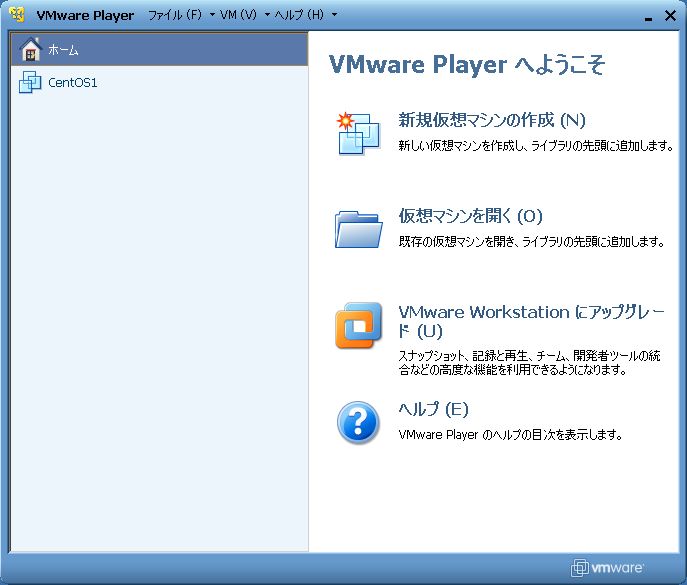
Task: Click the blue question mark help icon
Action: coord(358,422)
